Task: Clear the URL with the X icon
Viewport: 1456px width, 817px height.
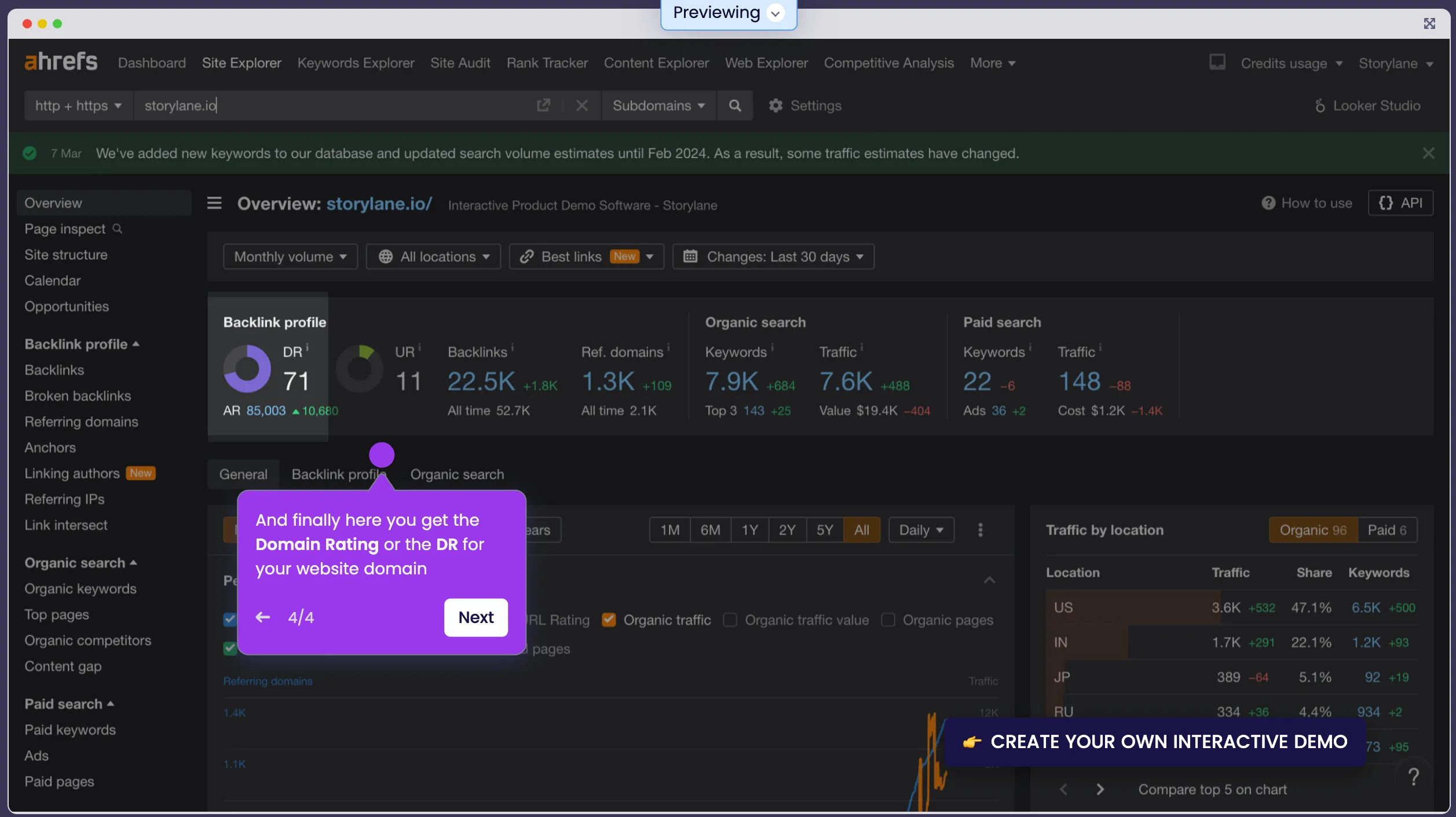Action: tap(582, 105)
